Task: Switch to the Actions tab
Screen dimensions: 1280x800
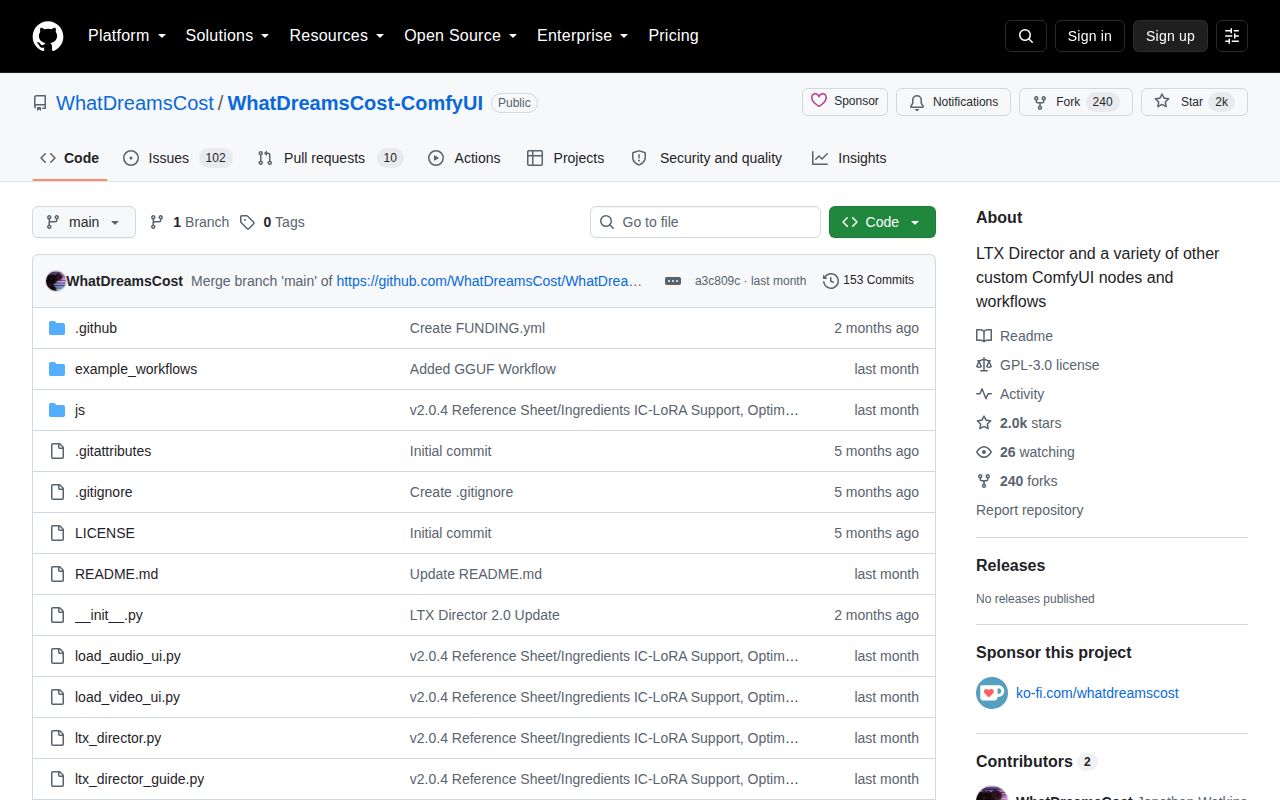Action: (464, 158)
